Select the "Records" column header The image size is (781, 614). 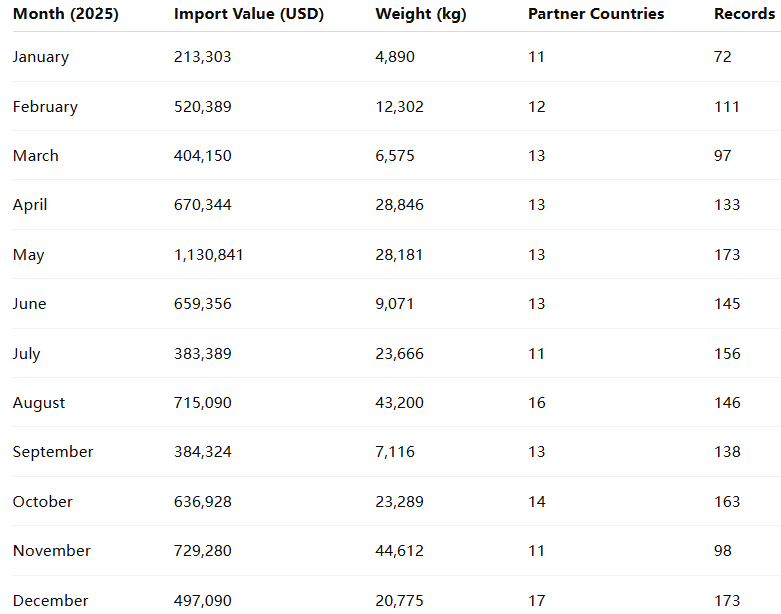pos(744,14)
